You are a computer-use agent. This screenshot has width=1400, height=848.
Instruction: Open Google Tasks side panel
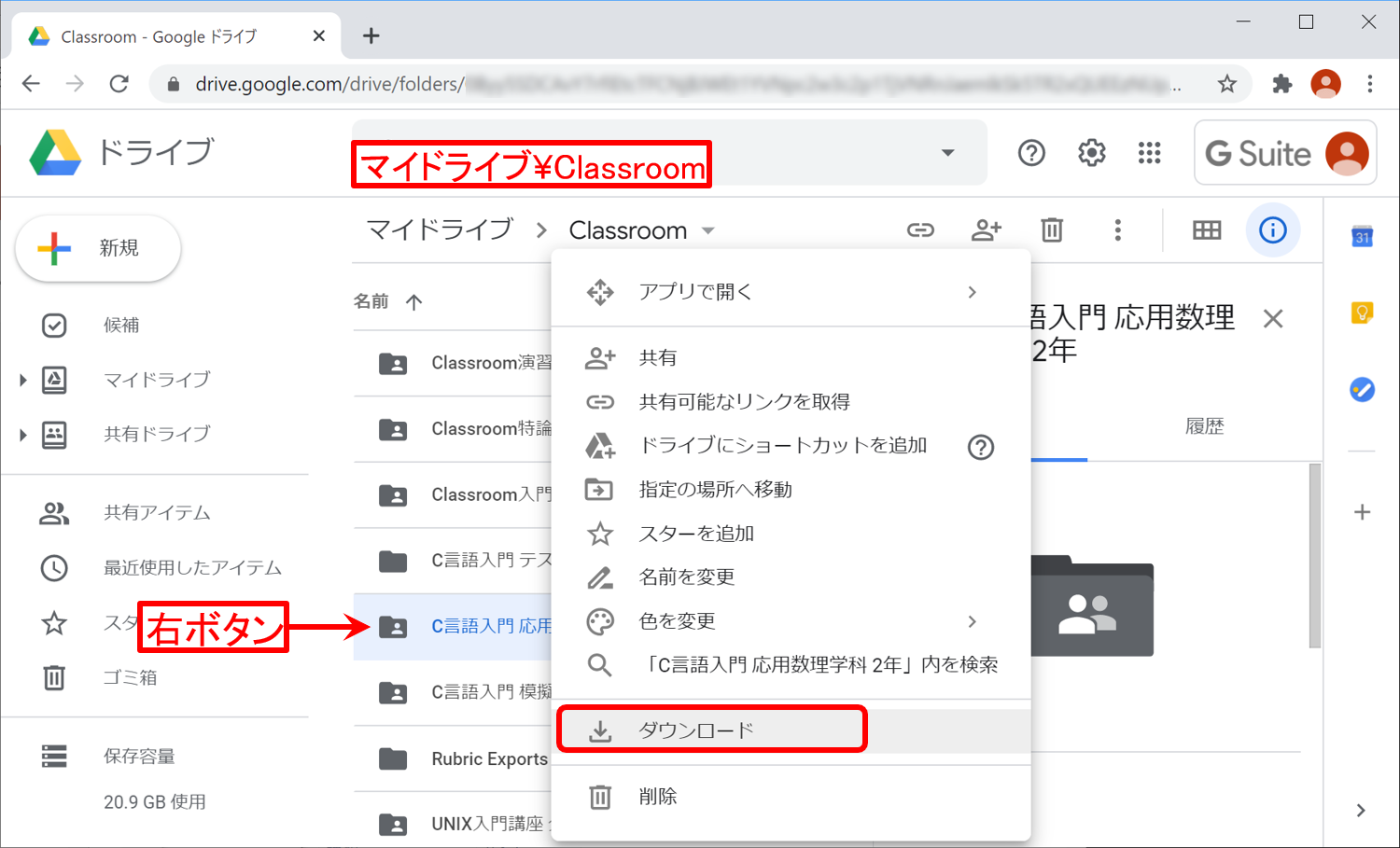tap(1363, 389)
